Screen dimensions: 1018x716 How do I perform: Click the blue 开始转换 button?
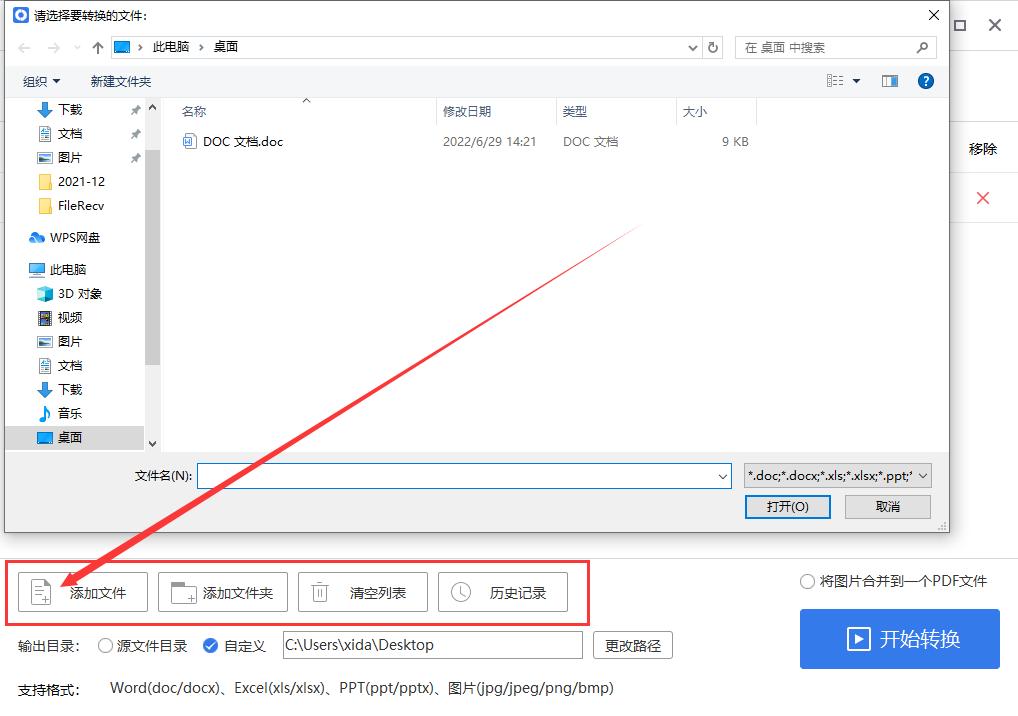click(x=898, y=639)
